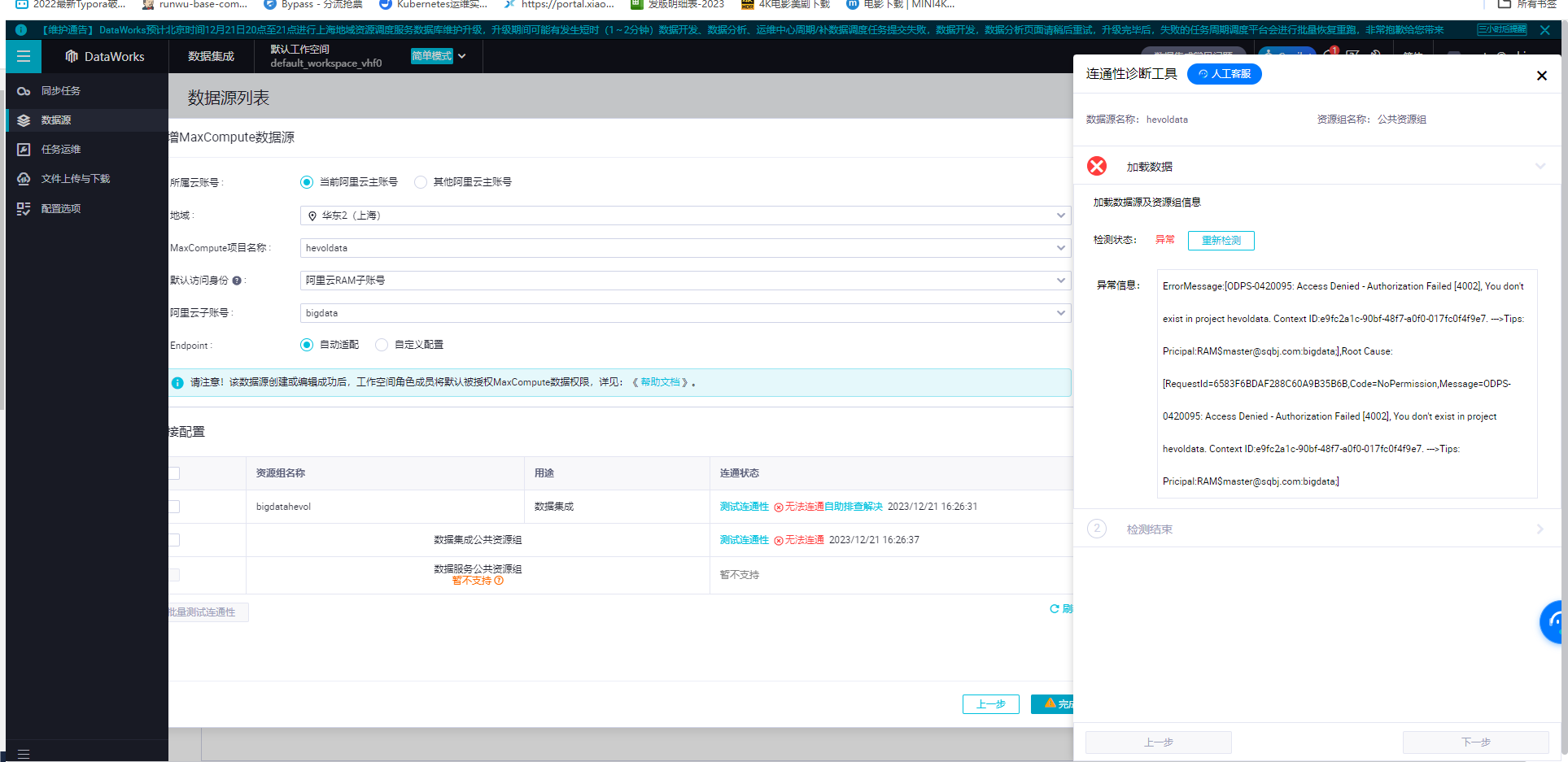1568x762 pixels.
Task: Click the 暂不支持 warning icon
Action: [499, 581]
